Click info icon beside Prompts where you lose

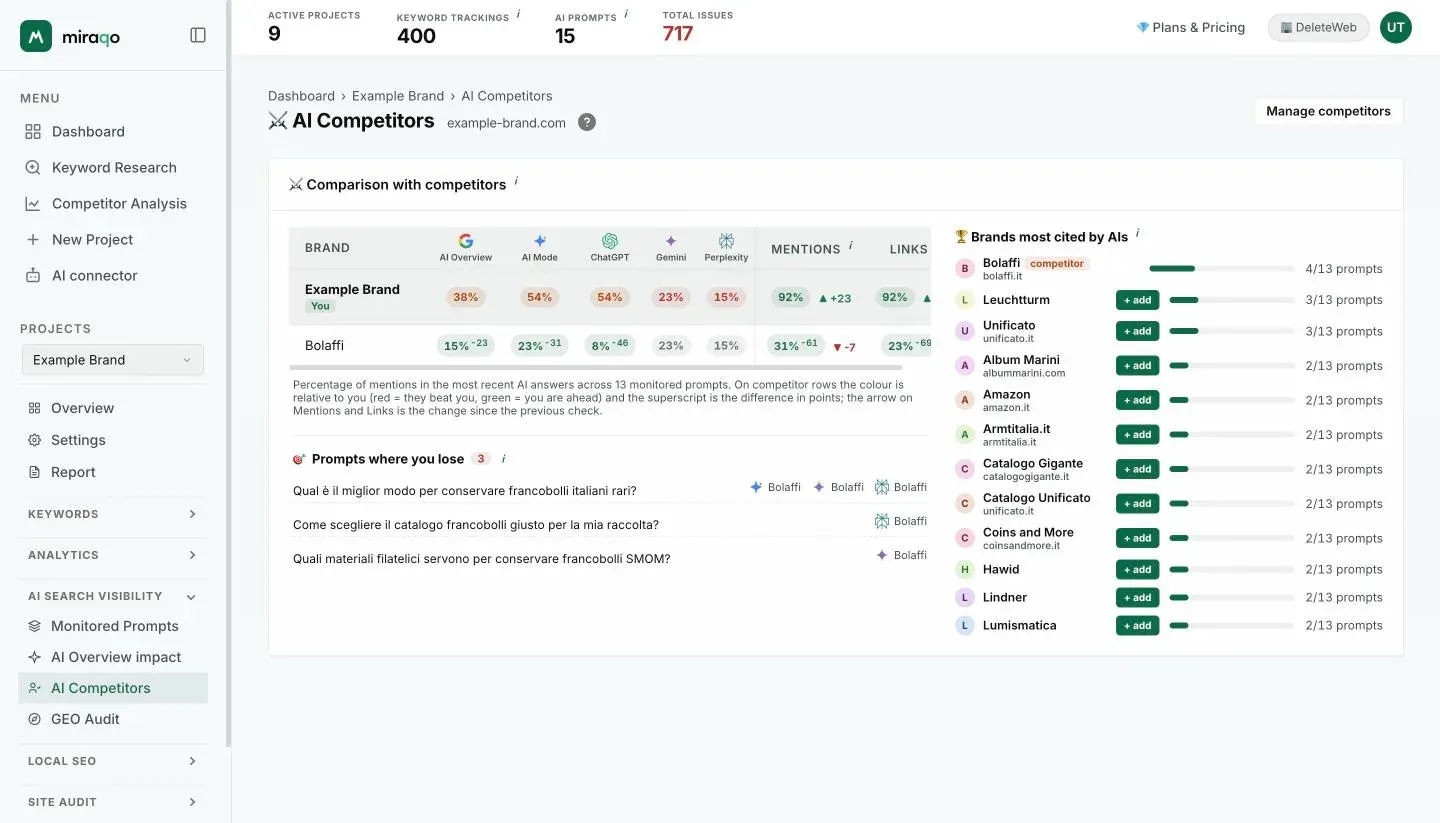click(503, 459)
